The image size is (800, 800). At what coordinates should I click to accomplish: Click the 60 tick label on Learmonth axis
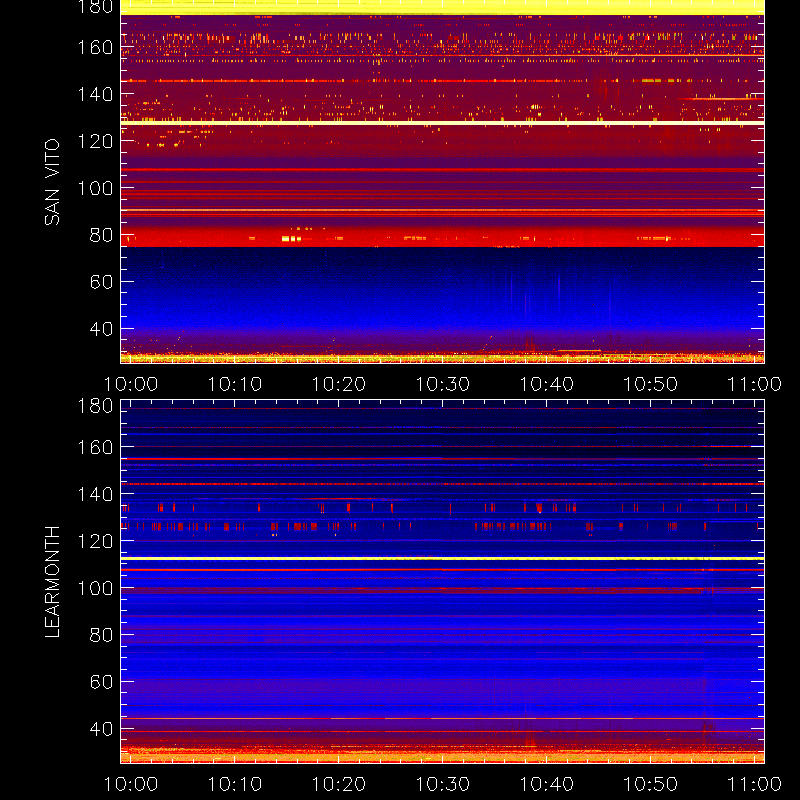pos(101,682)
